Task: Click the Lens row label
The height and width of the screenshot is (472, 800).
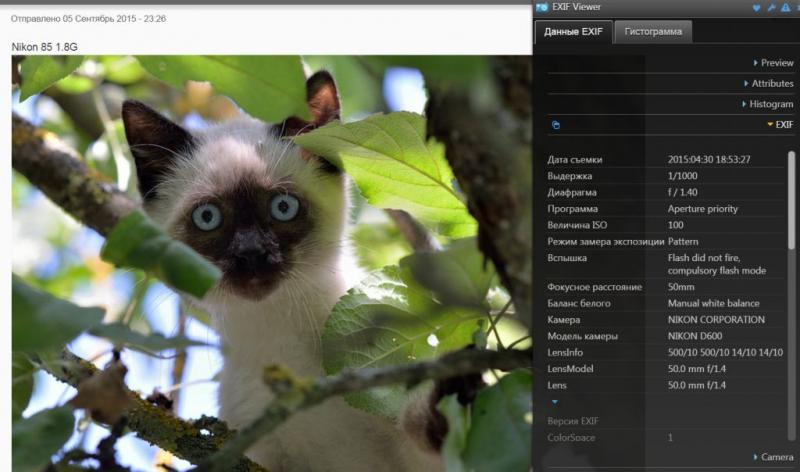Action: click(x=557, y=385)
